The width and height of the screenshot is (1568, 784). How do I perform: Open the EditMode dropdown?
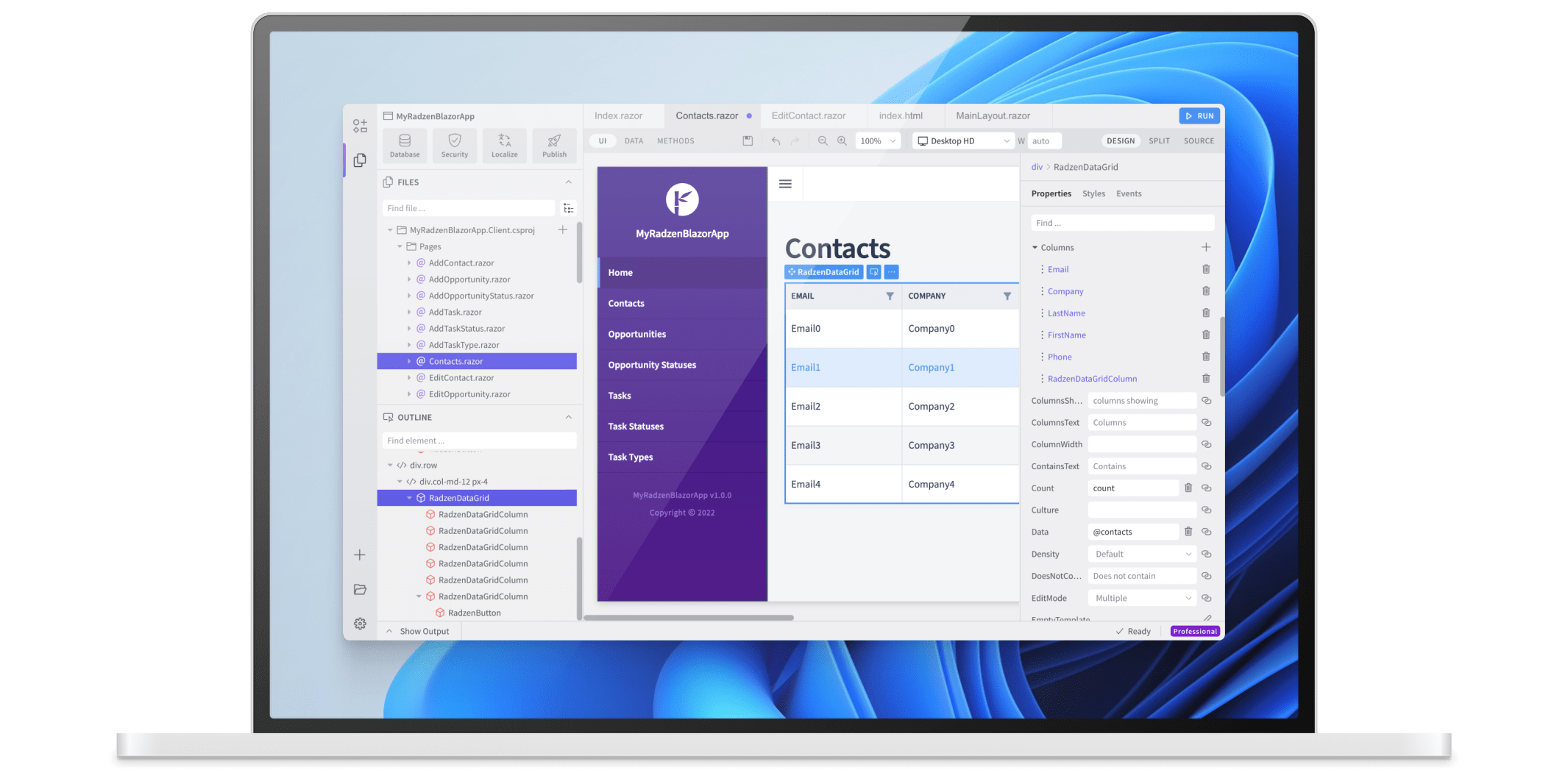click(1142, 598)
